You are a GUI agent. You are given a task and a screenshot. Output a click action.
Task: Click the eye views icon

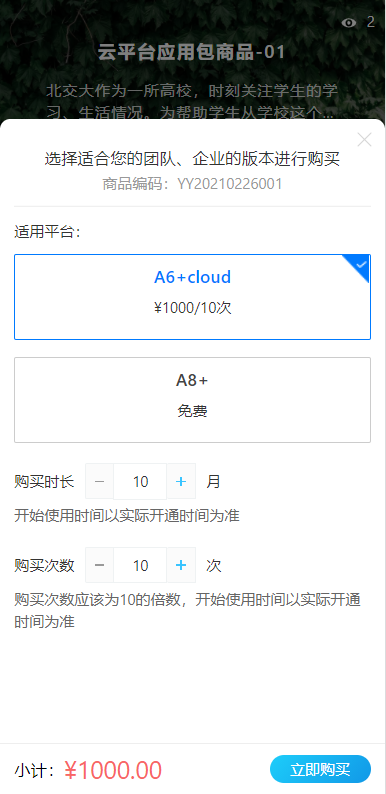click(x=349, y=22)
